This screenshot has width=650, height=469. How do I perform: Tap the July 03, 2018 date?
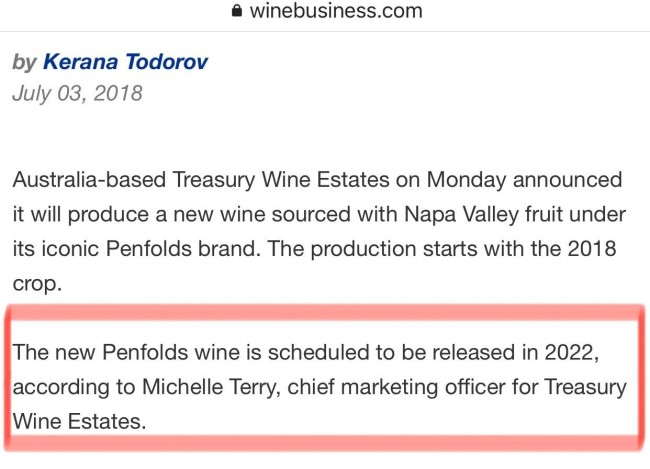[78, 93]
